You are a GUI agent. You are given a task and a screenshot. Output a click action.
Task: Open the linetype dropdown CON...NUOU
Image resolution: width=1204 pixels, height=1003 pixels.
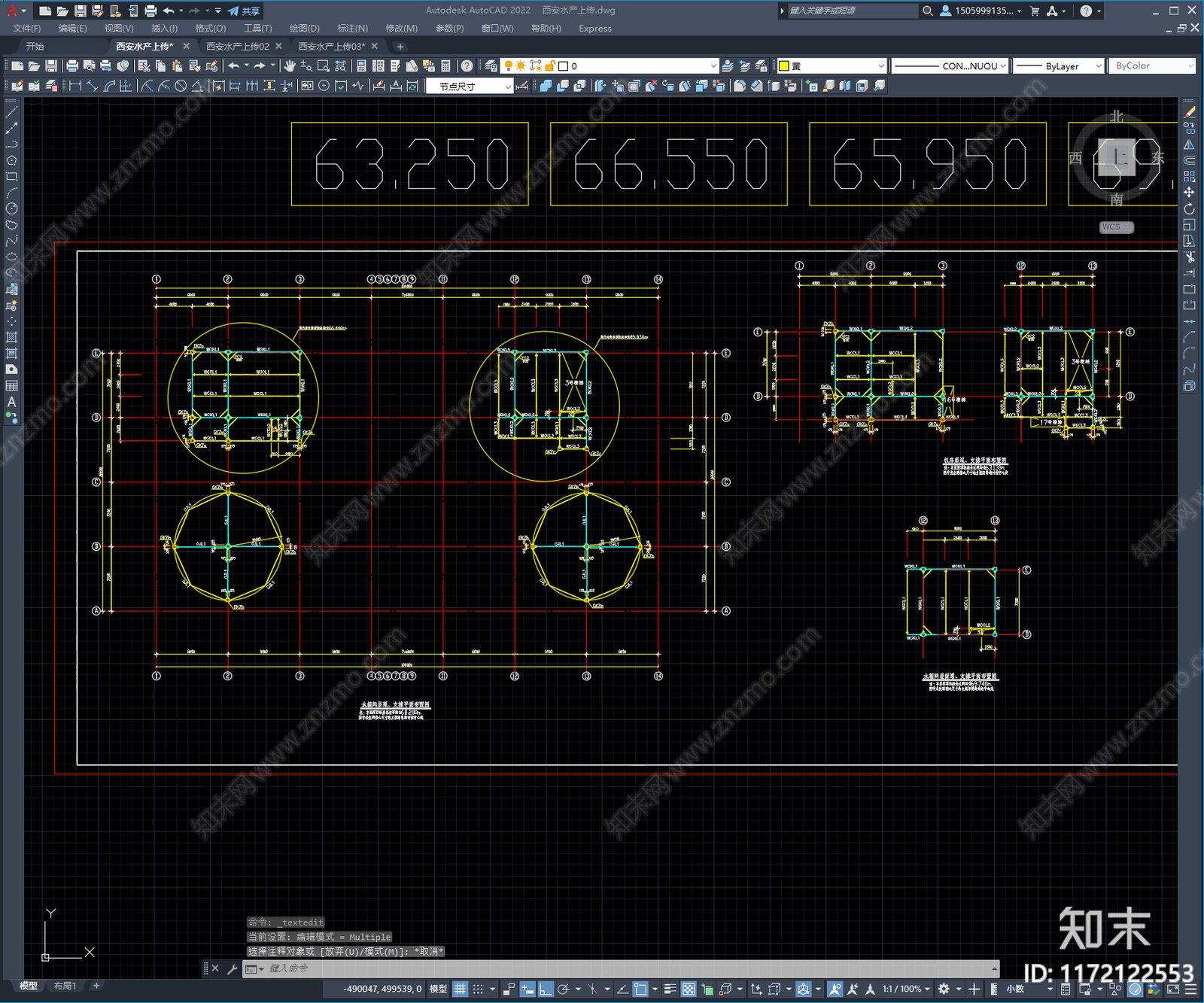[949, 66]
